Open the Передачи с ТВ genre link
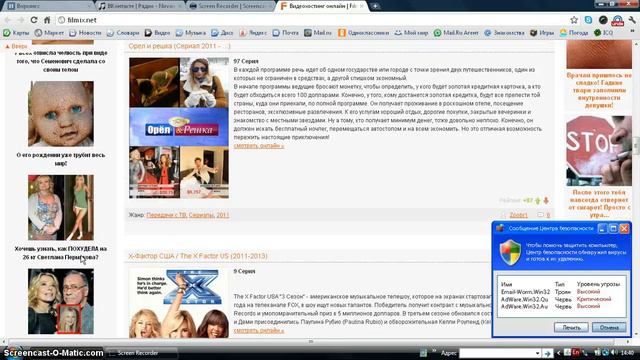 166,215
